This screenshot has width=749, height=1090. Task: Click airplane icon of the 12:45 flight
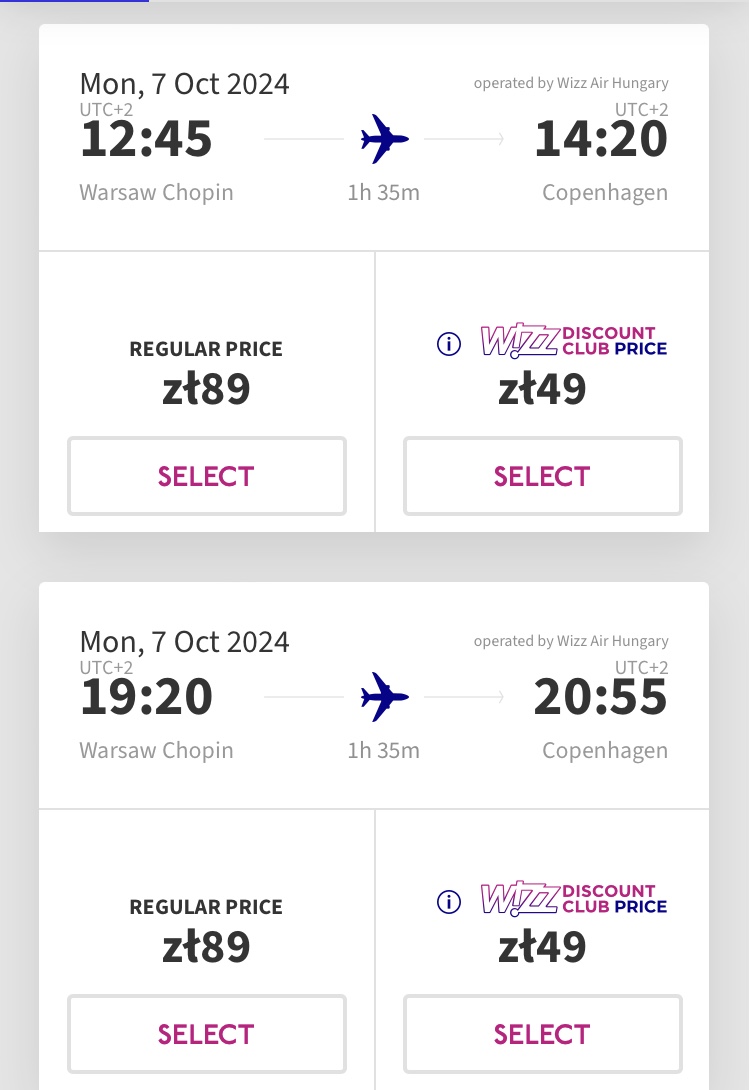pos(385,139)
